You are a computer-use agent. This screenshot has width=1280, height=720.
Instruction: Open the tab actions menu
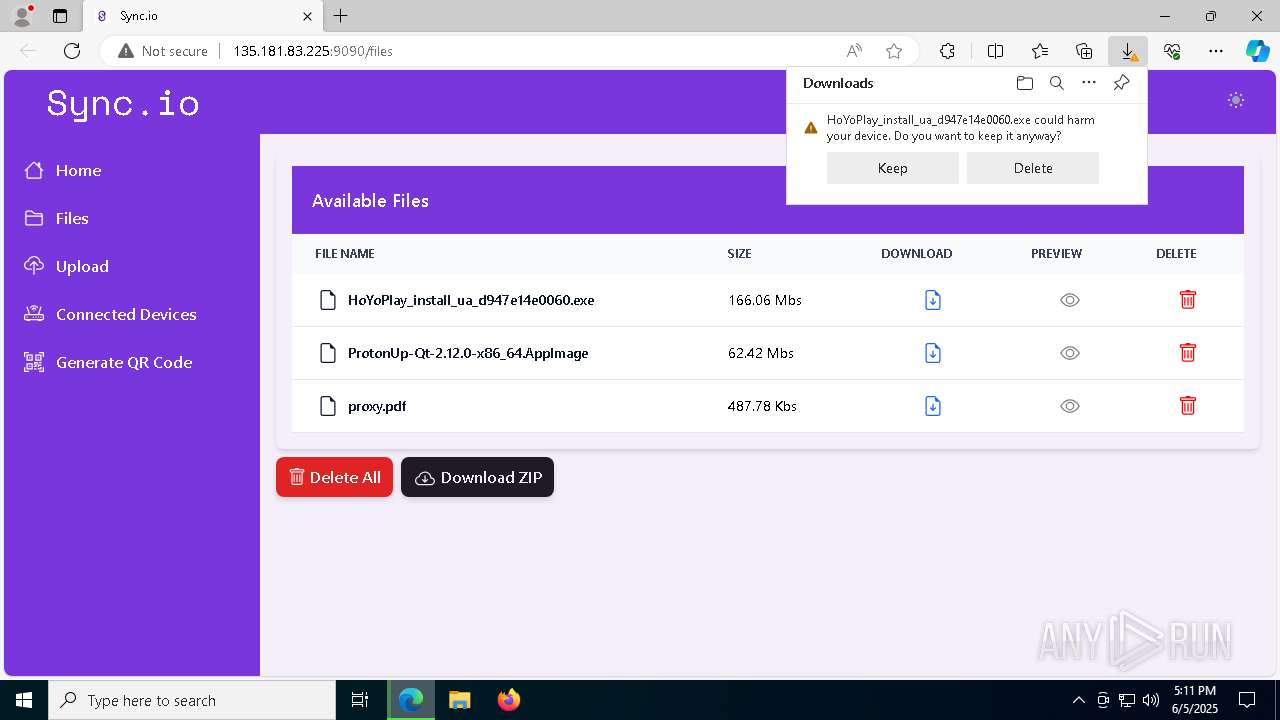click(x=60, y=16)
